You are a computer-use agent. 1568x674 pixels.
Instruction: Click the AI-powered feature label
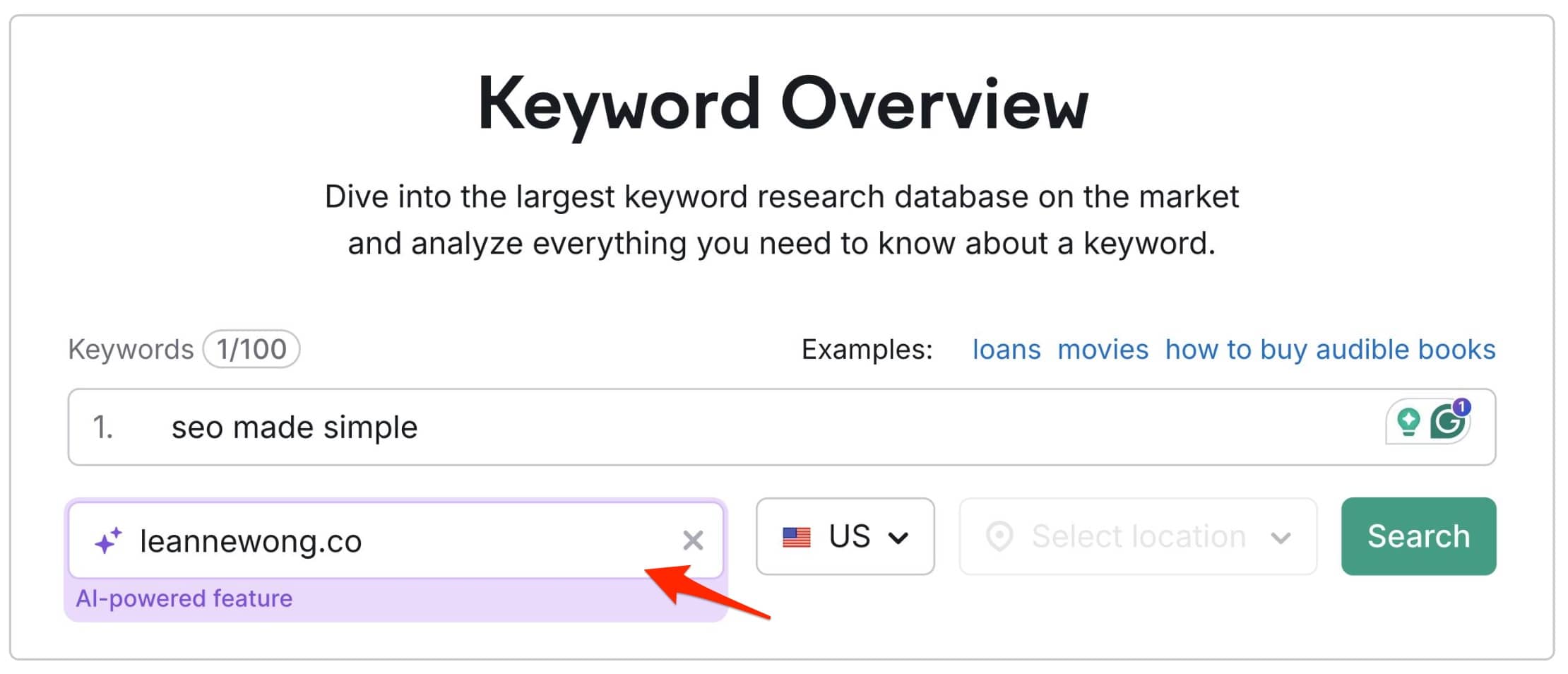pyautogui.click(x=184, y=598)
